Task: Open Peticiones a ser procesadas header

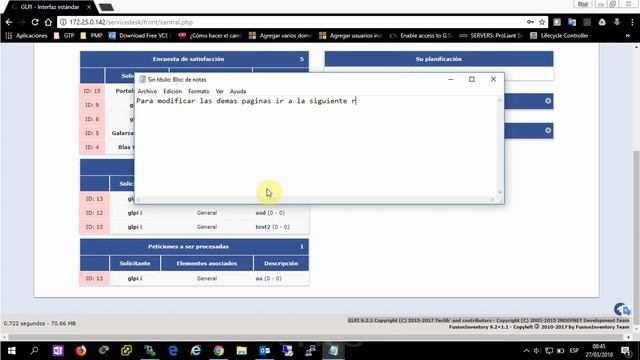Action: (x=194, y=247)
